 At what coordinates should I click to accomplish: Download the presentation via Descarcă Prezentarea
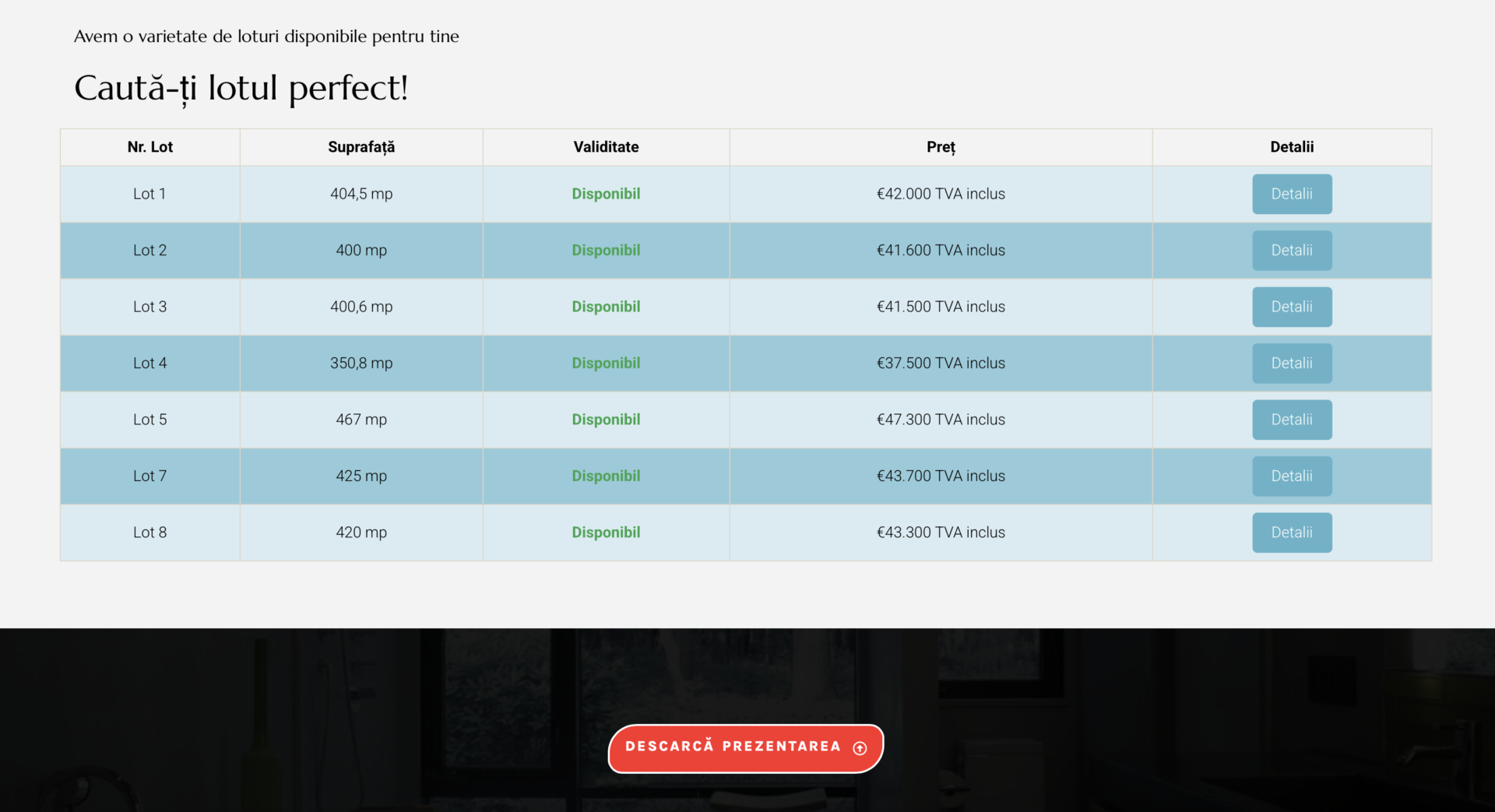pos(733,747)
